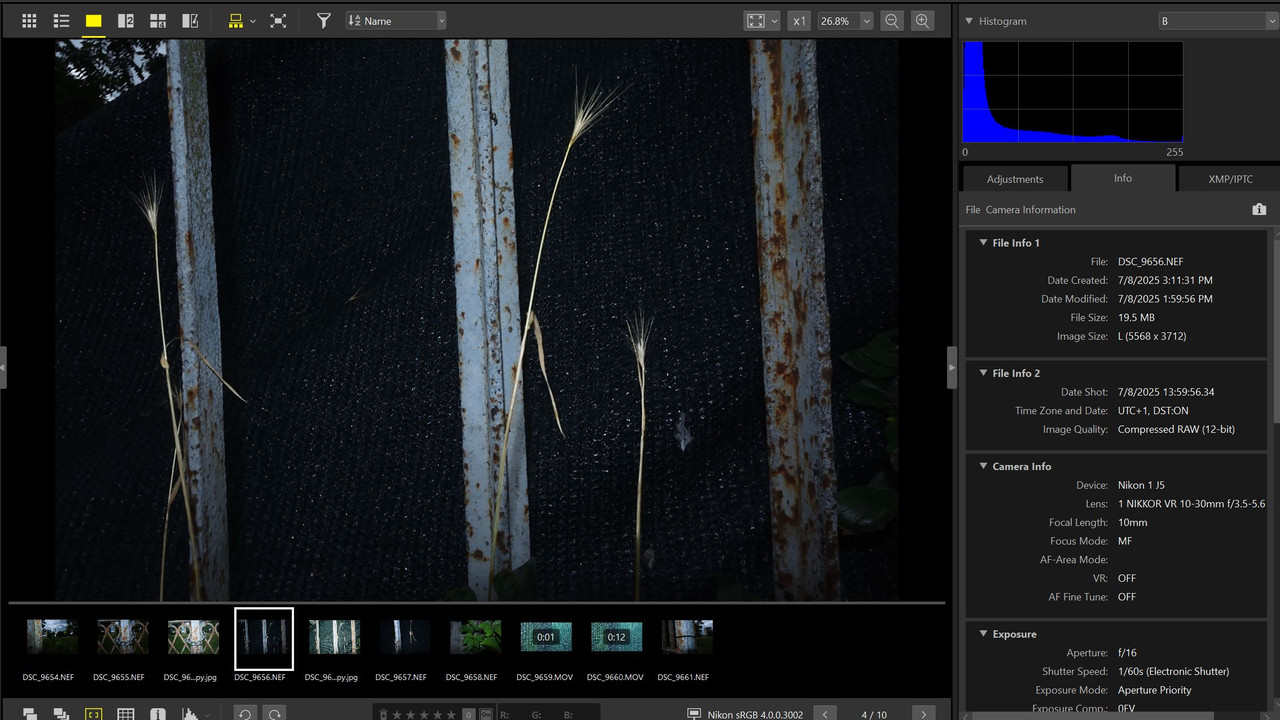This screenshot has height=720, width=1280.
Task: Click the trash icon in the rating bar
Action: [x=383, y=714]
